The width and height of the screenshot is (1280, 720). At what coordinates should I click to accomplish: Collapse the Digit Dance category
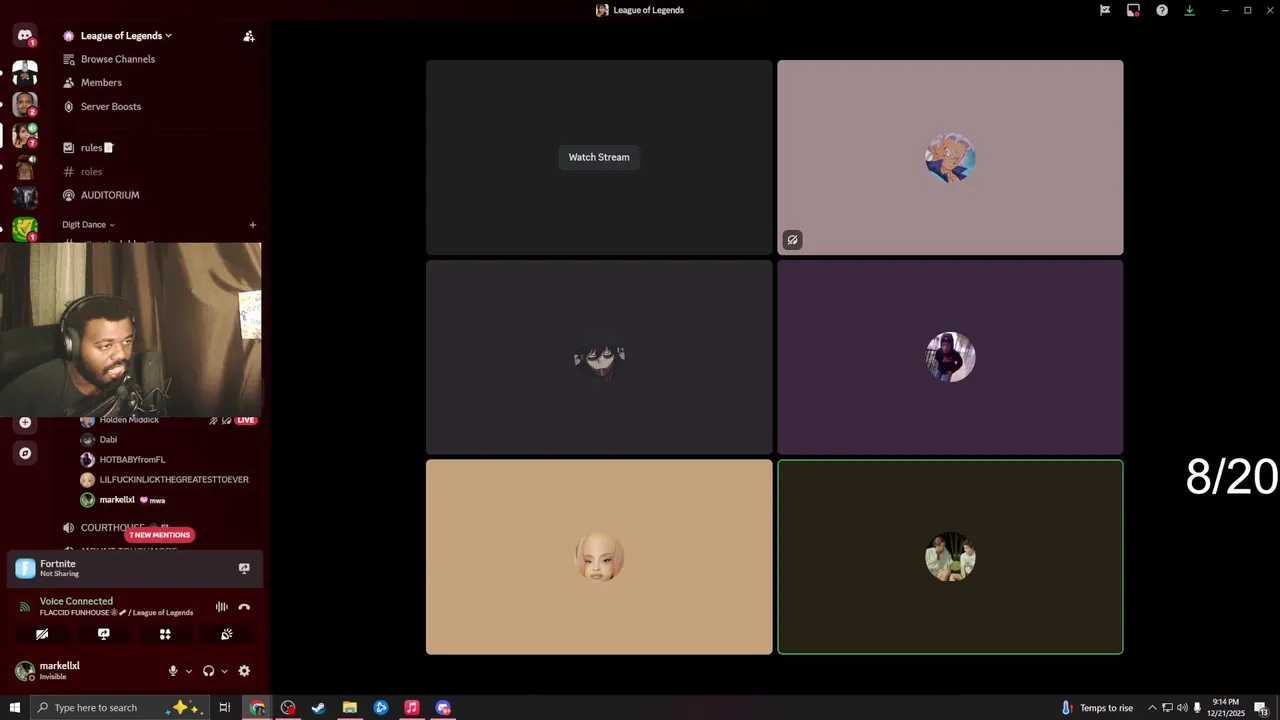88,225
